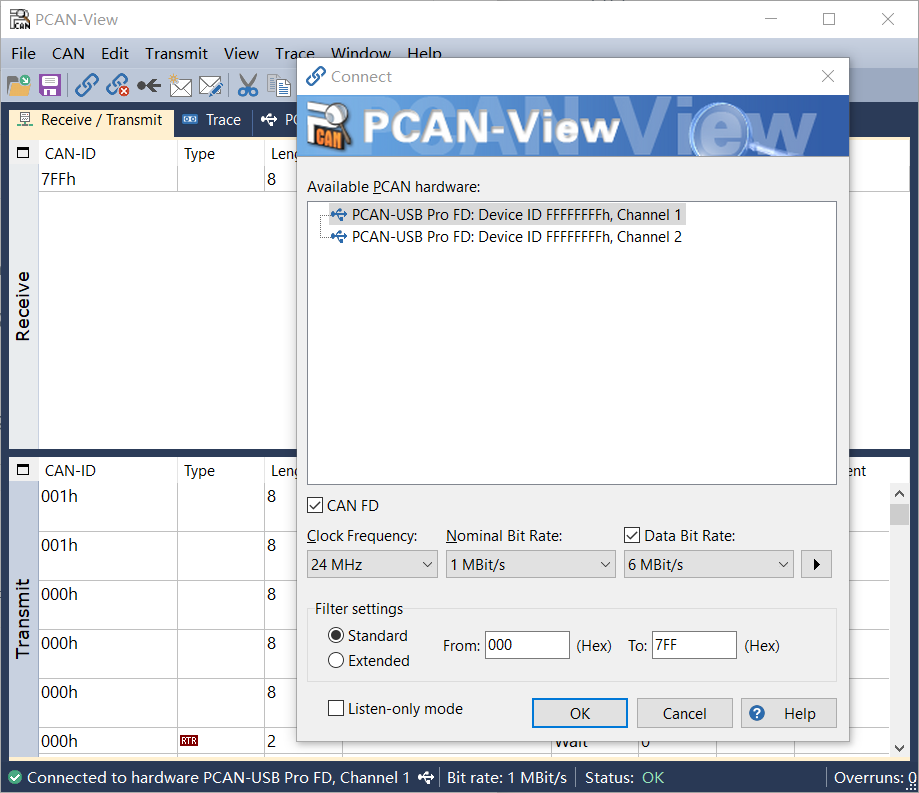Click the Bit rate: 1 MBit/s status entry
The image size is (919, 793).
tap(507, 778)
